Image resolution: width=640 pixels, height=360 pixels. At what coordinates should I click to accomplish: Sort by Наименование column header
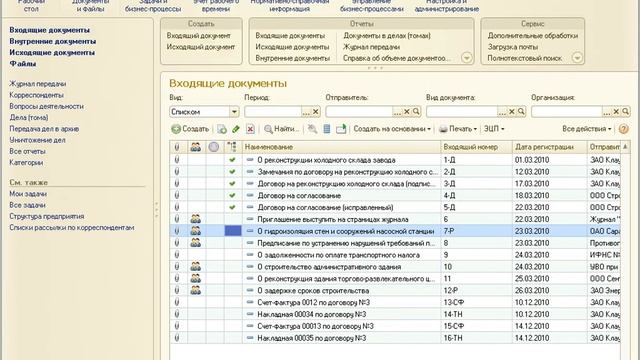point(342,147)
